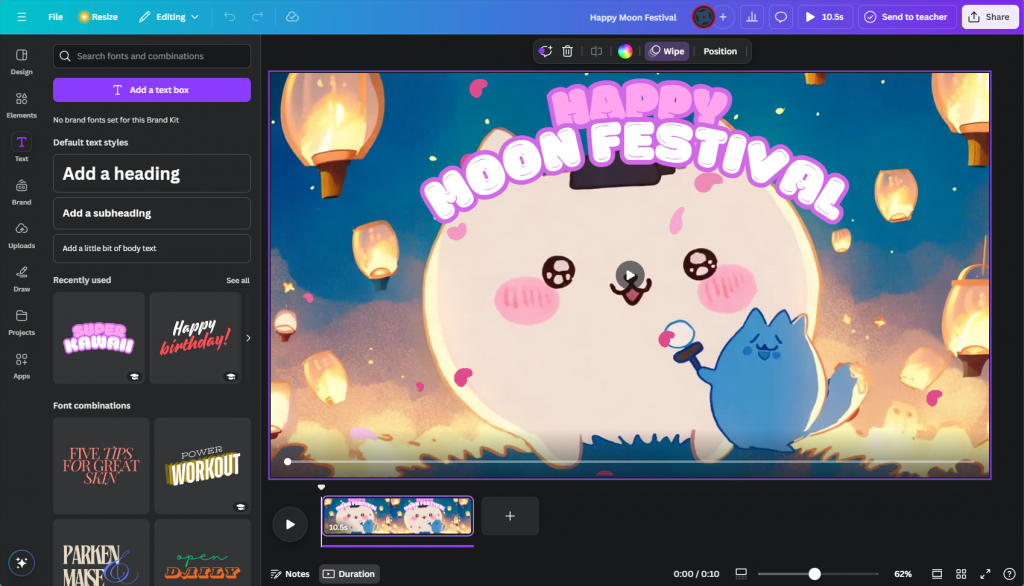Adjust the zoom slider handle
This screenshot has height=586, width=1024.
click(814, 574)
